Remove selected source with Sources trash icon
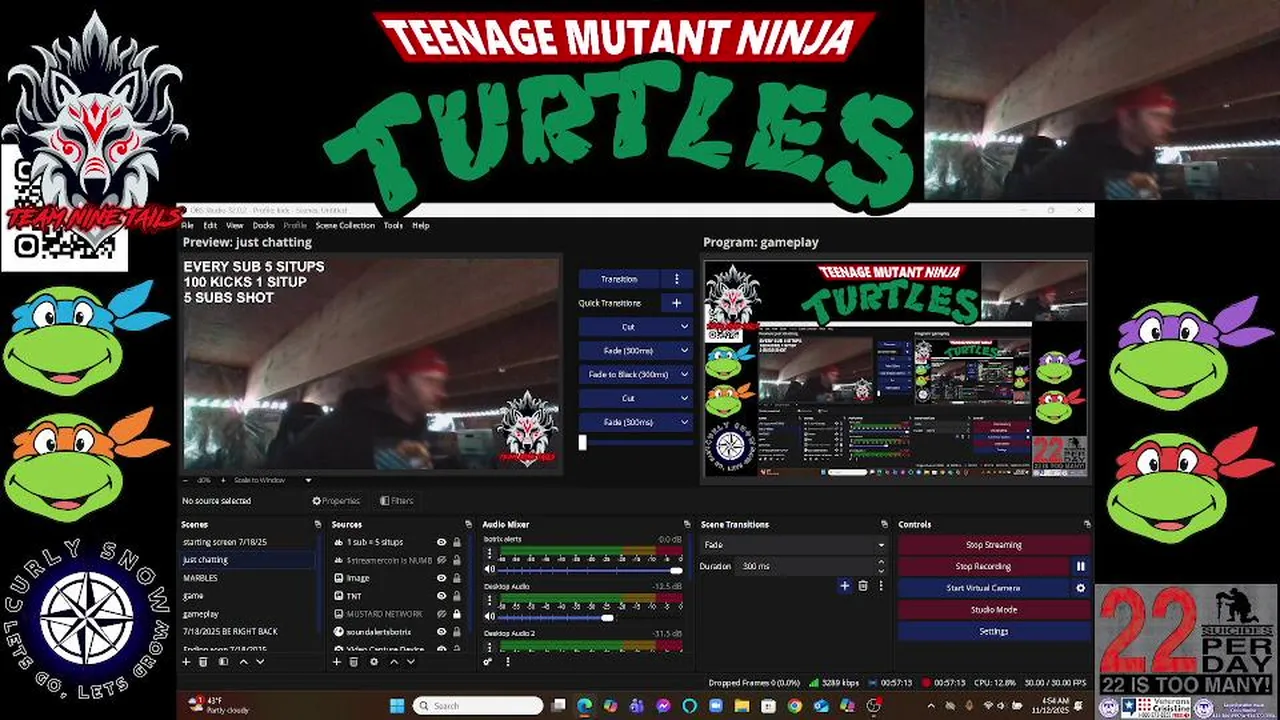 point(354,662)
